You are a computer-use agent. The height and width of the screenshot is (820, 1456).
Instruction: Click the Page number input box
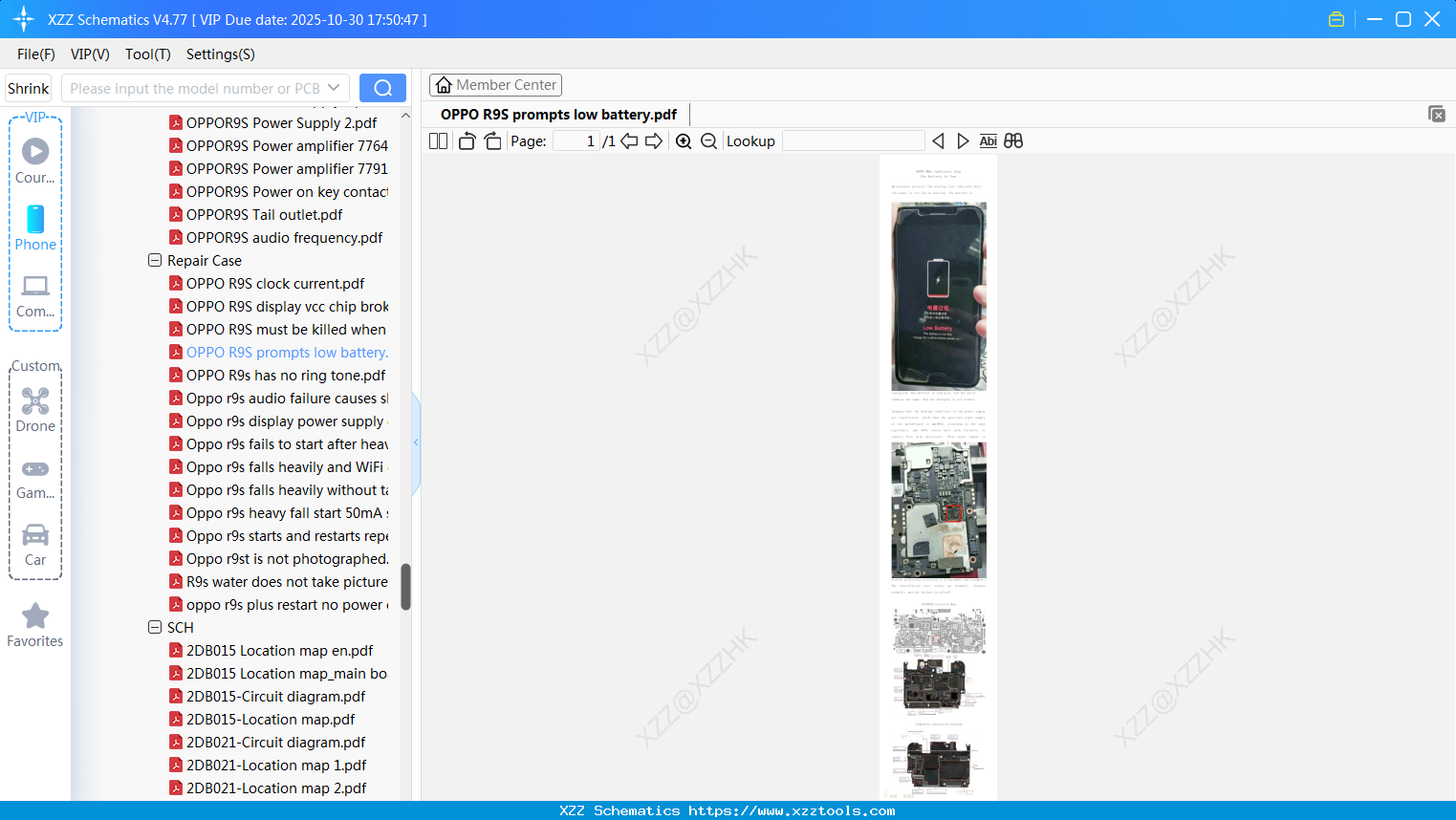pos(576,141)
